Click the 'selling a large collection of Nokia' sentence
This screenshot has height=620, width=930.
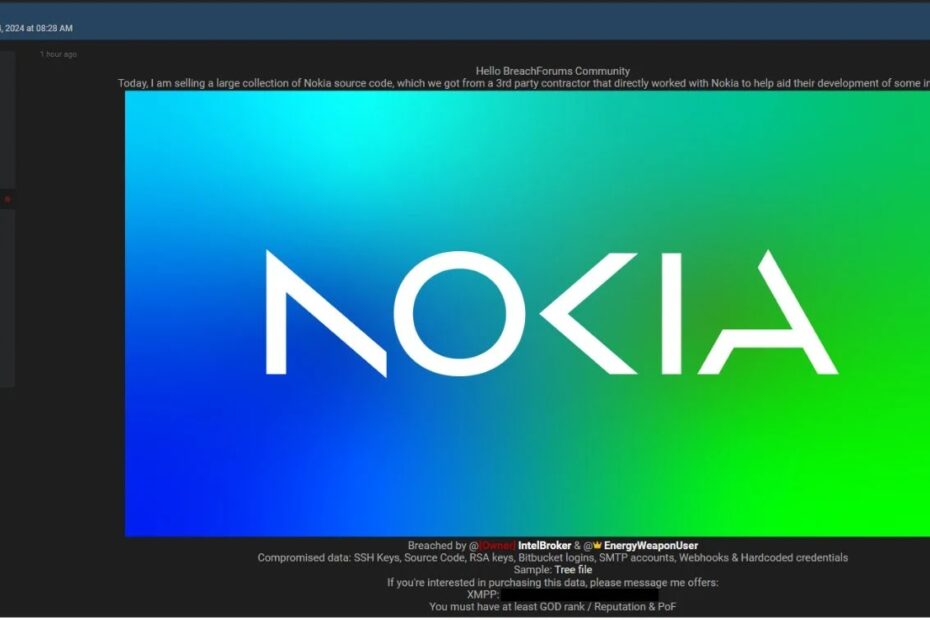pyautogui.click(x=524, y=83)
